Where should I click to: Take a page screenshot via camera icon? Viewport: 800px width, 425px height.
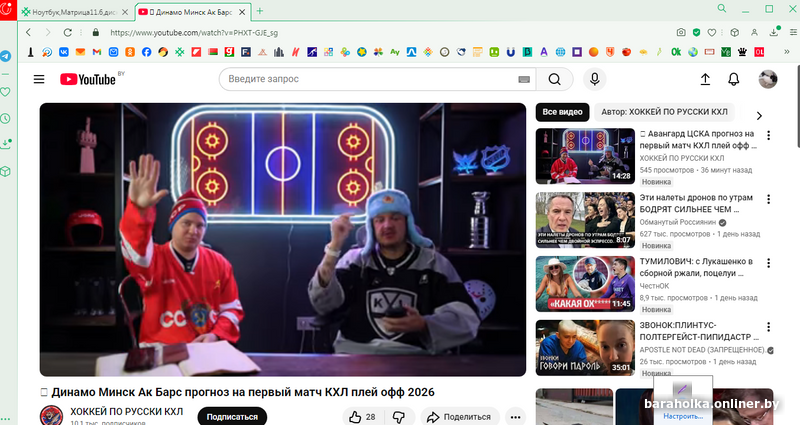click(681, 32)
